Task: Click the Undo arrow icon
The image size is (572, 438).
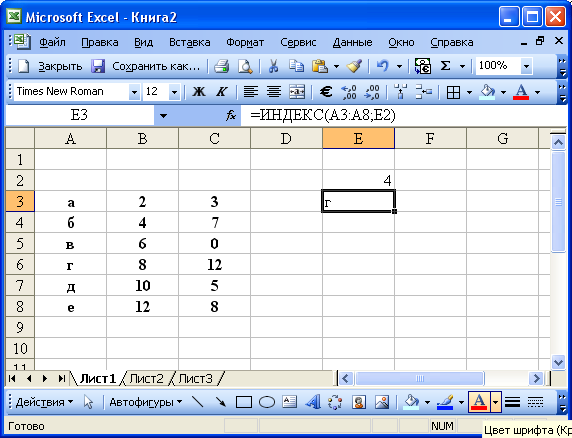Action: (382, 66)
